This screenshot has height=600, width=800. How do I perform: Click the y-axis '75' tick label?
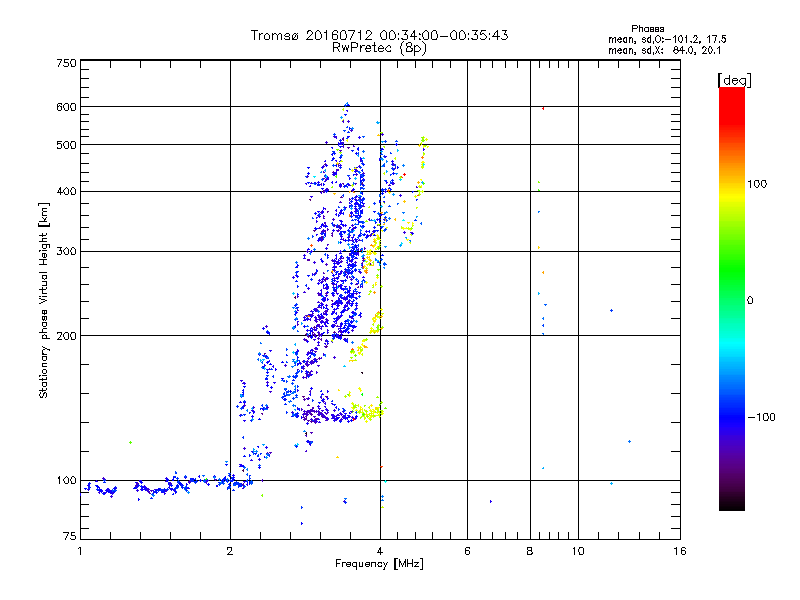[x=70, y=536]
